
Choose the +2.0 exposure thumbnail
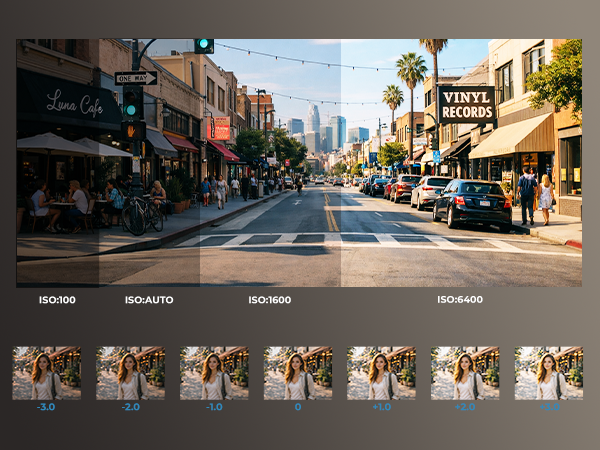(x=465, y=373)
